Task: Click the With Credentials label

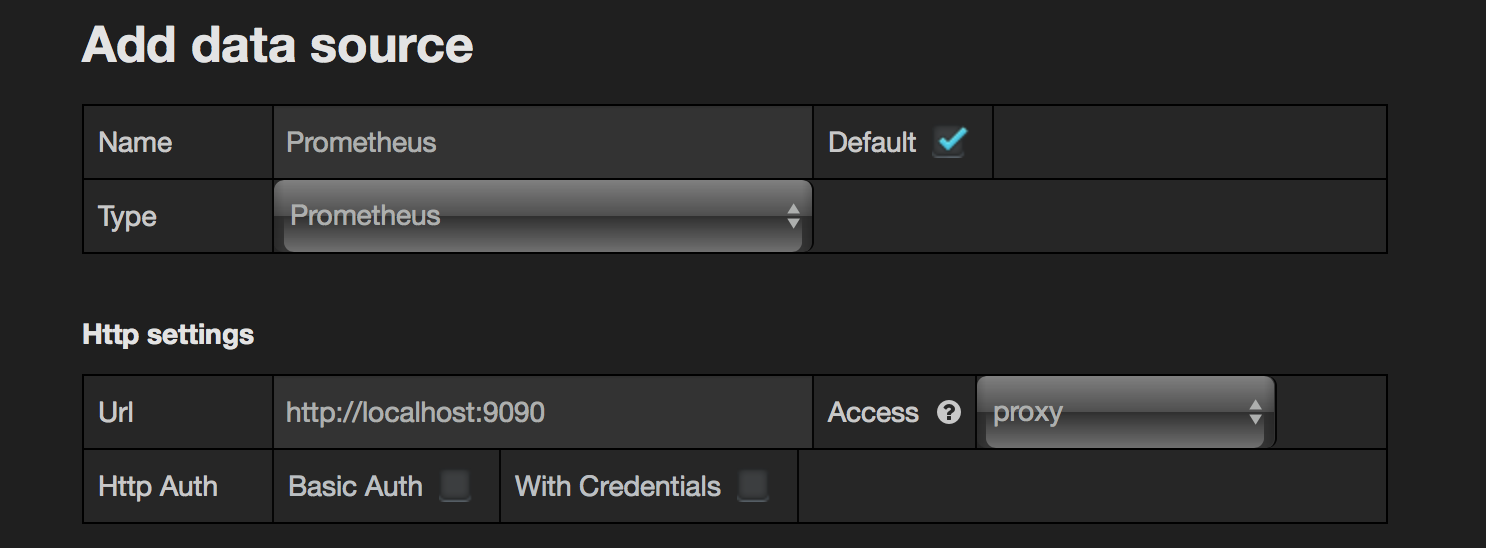Action: point(617,486)
